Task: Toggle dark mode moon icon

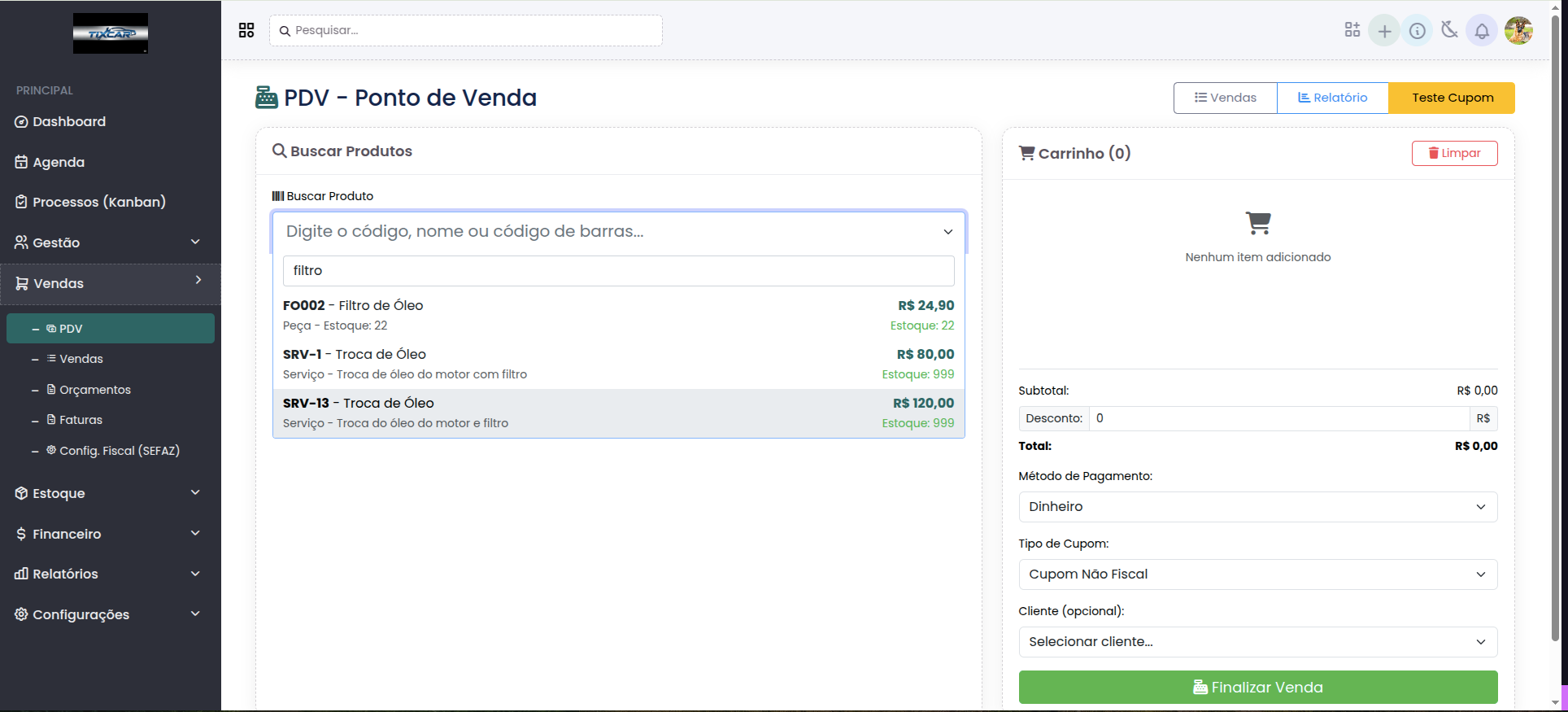Action: [x=1449, y=30]
